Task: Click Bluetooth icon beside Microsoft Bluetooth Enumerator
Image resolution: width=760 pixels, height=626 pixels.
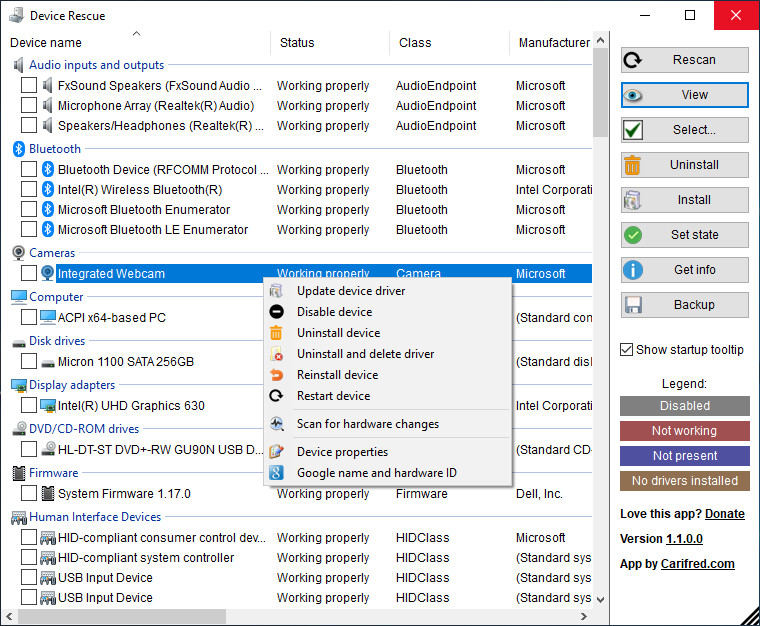Action: (x=47, y=210)
